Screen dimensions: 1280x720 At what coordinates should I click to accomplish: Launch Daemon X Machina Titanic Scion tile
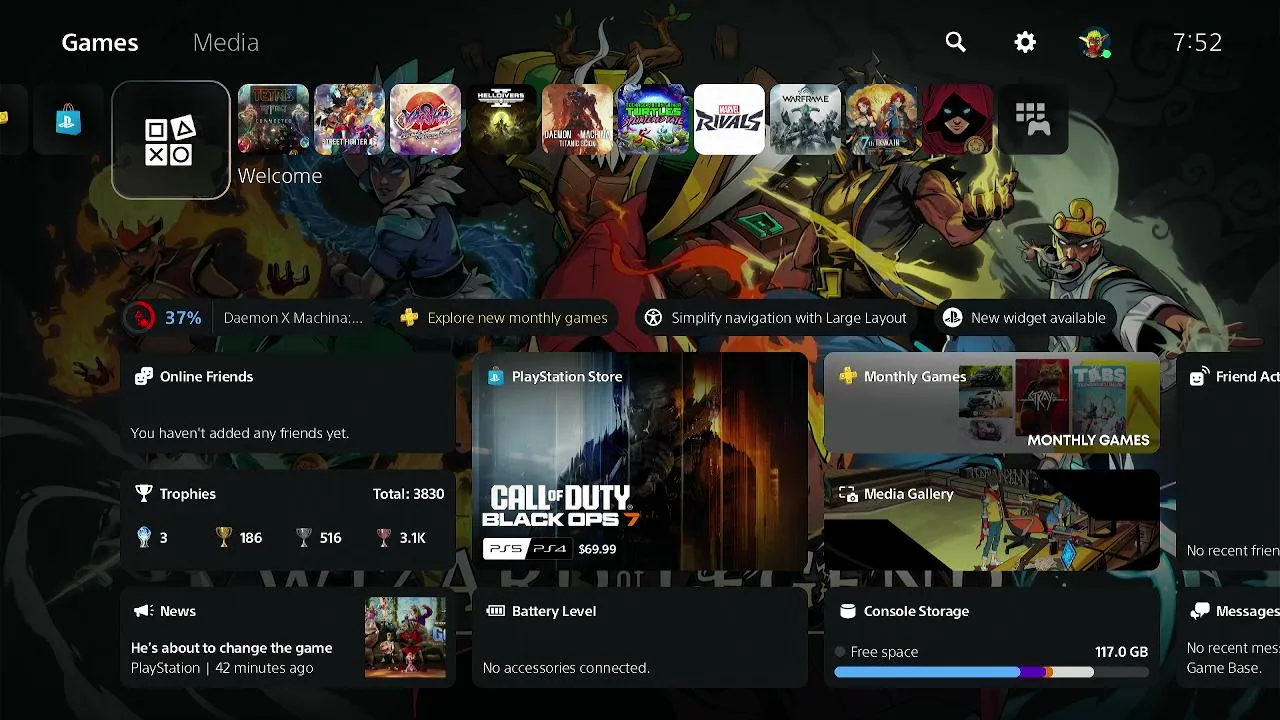point(577,120)
